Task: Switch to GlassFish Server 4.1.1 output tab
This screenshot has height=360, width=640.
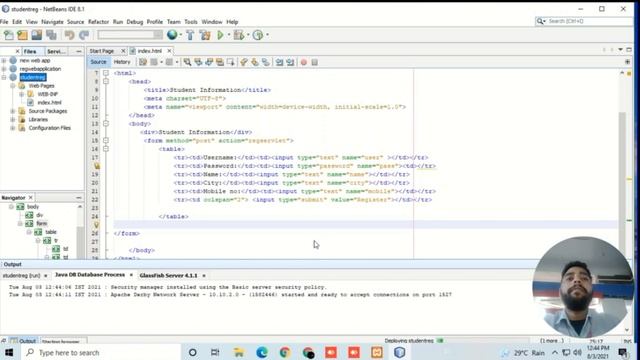Action: (168, 276)
